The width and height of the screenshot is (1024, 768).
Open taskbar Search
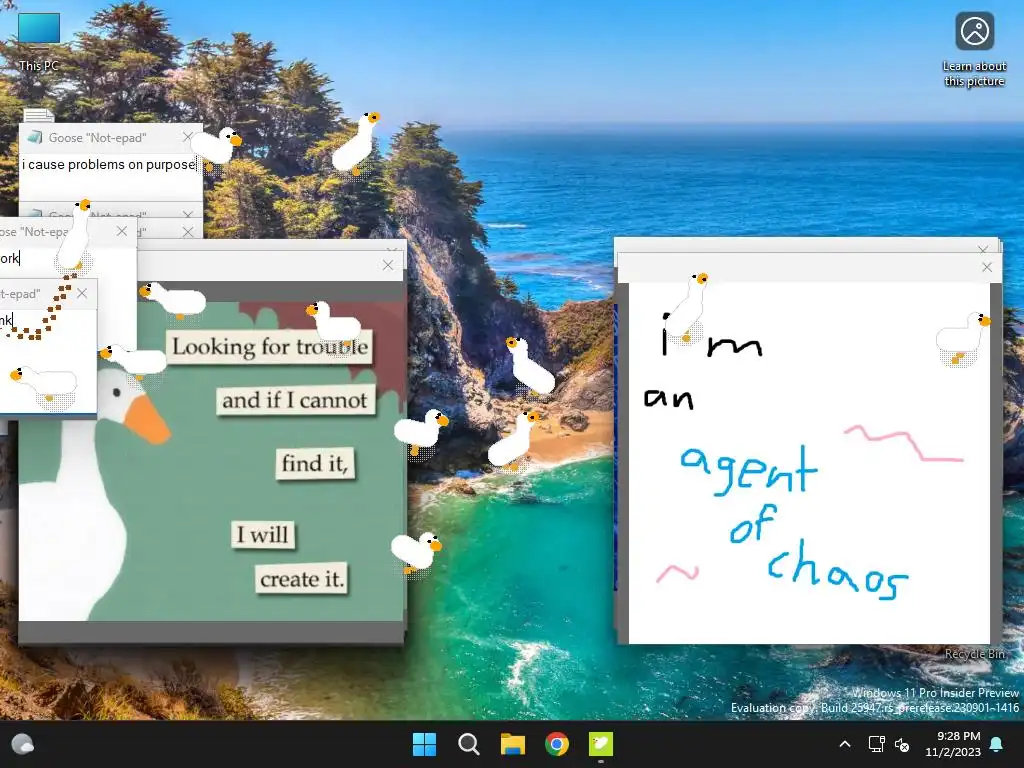[x=468, y=744]
